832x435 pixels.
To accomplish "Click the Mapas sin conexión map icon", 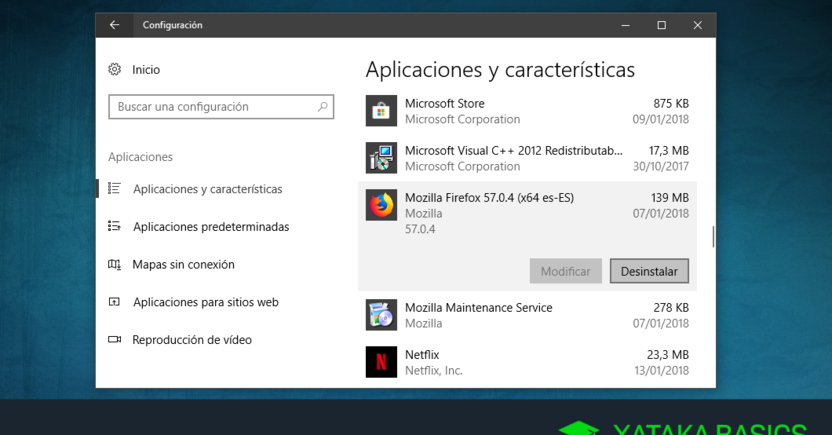I will click(115, 265).
